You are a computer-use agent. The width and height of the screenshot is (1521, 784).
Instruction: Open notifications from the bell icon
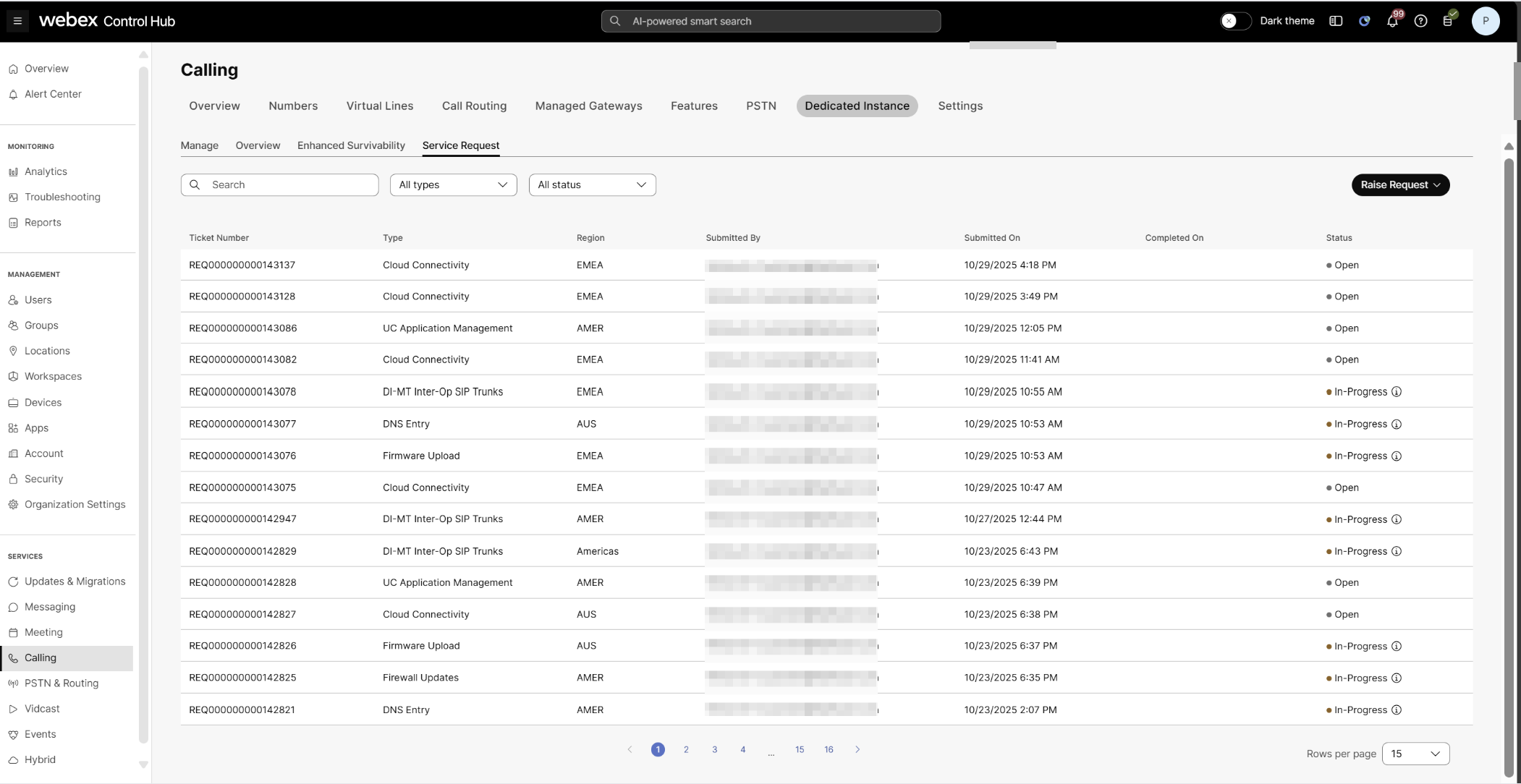1391,21
